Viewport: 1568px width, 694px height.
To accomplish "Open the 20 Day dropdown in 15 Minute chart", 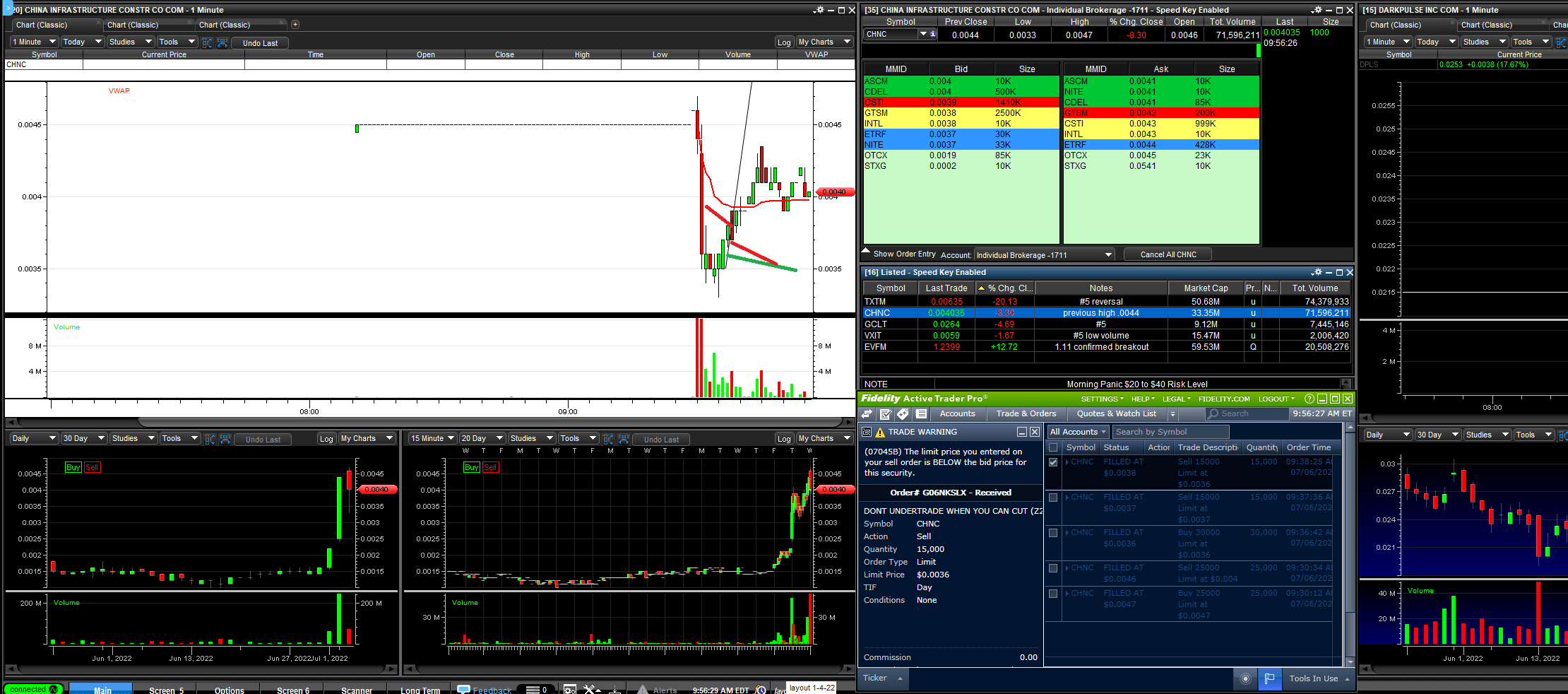I will tap(482, 438).
